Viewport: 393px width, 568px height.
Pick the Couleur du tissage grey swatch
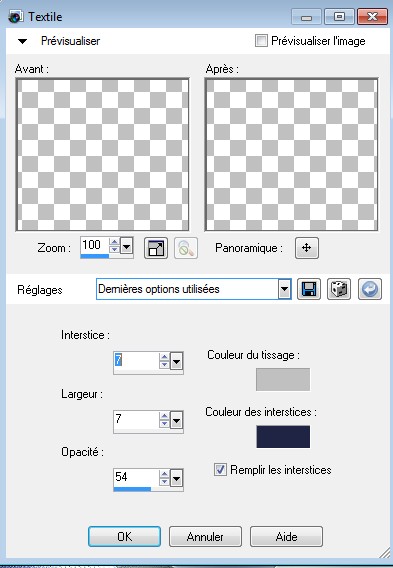(283, 379)
